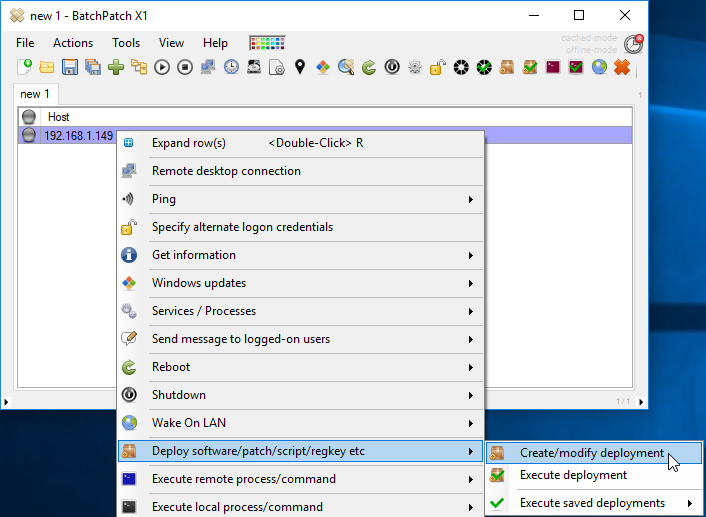Expand Execute local process/command submenu
This screenshot has height=517, width=706.
[x=300, y=507]
